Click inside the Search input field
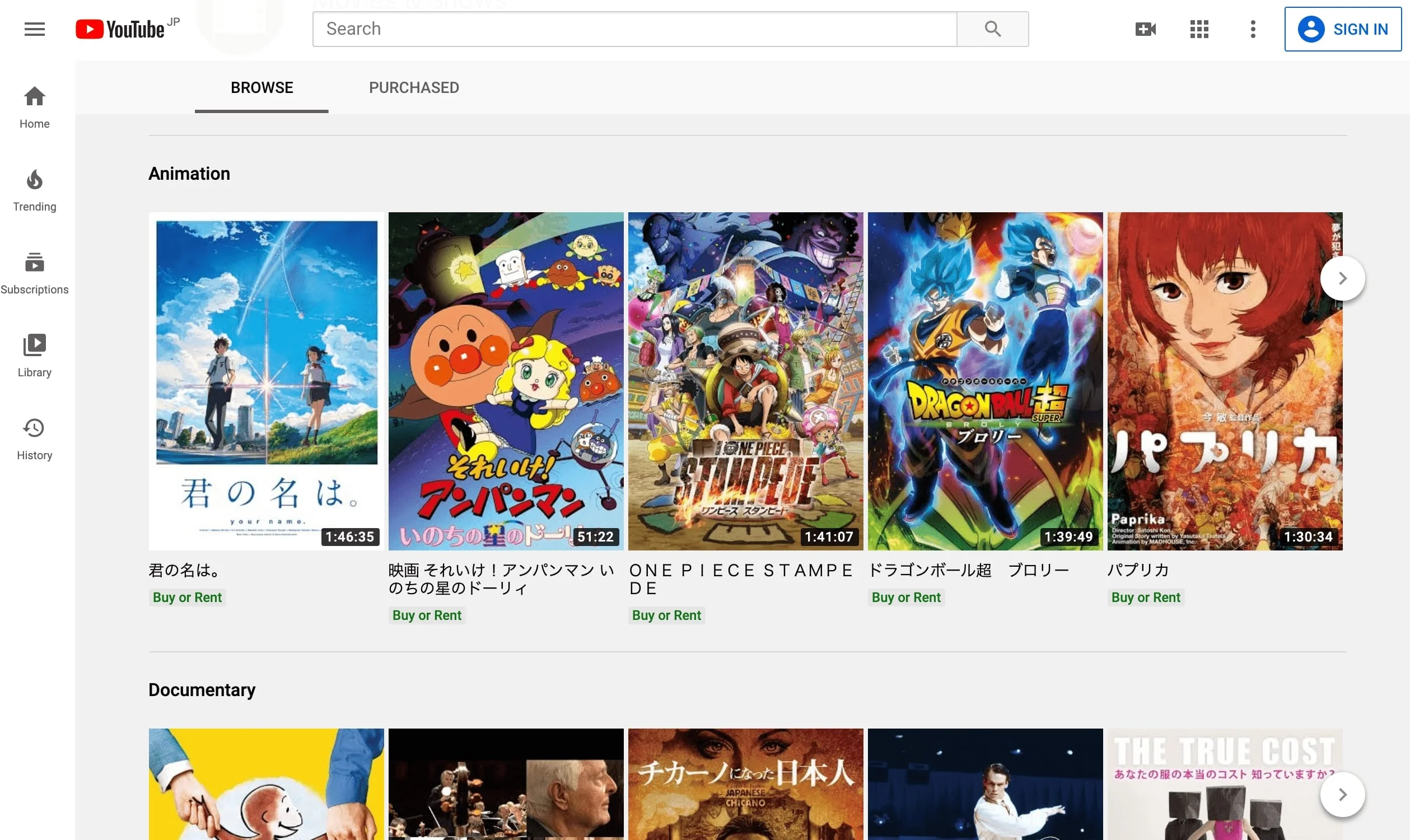The image size is (1410, 840). [634, 29]
